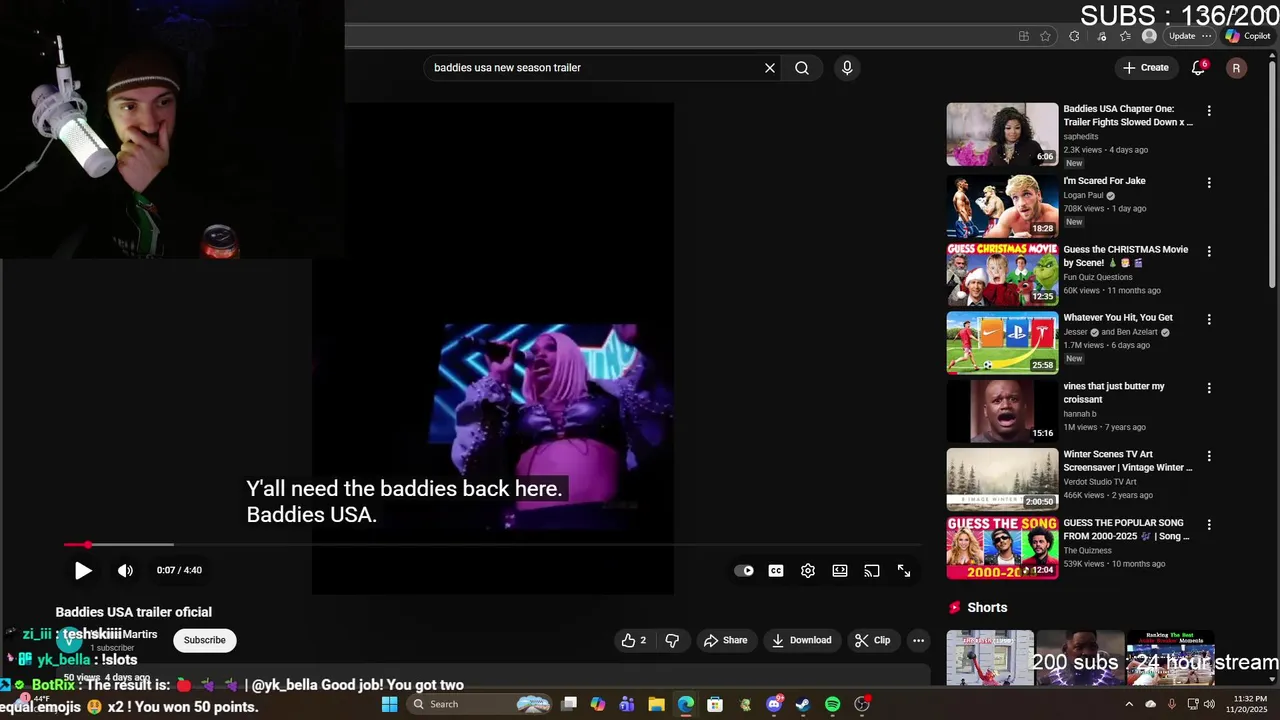1280x720 pixels.
Task: Open Guess the CHRISTMAS Movie thumbnail
Action: (x=1002, y=274)
